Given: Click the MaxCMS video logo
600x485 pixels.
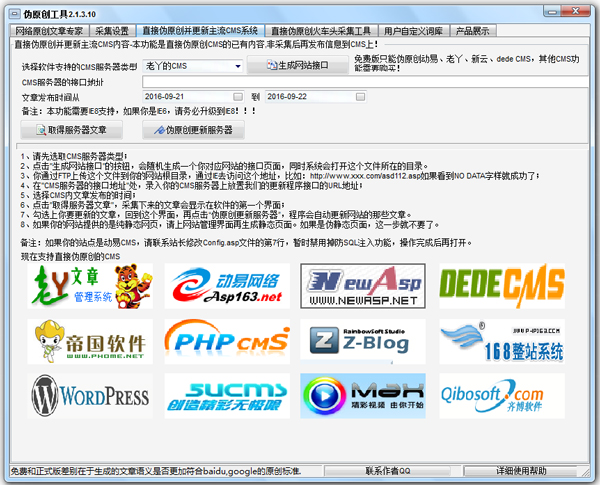Looking at the screenshot, I should [363, 396].
